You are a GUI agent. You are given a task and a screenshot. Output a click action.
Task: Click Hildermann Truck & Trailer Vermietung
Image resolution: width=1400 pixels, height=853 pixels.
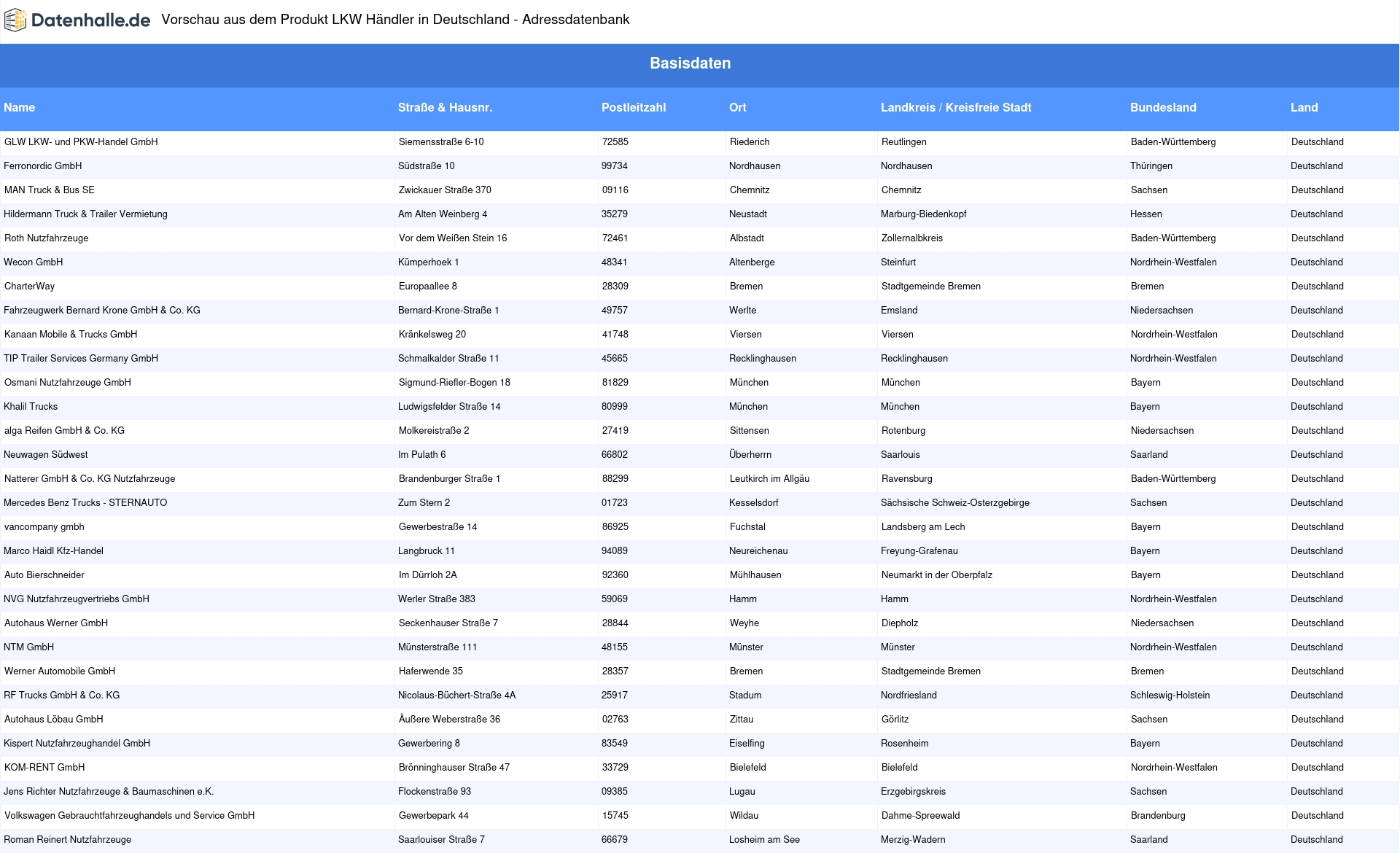pyautogui.click(x=85, y=214)
